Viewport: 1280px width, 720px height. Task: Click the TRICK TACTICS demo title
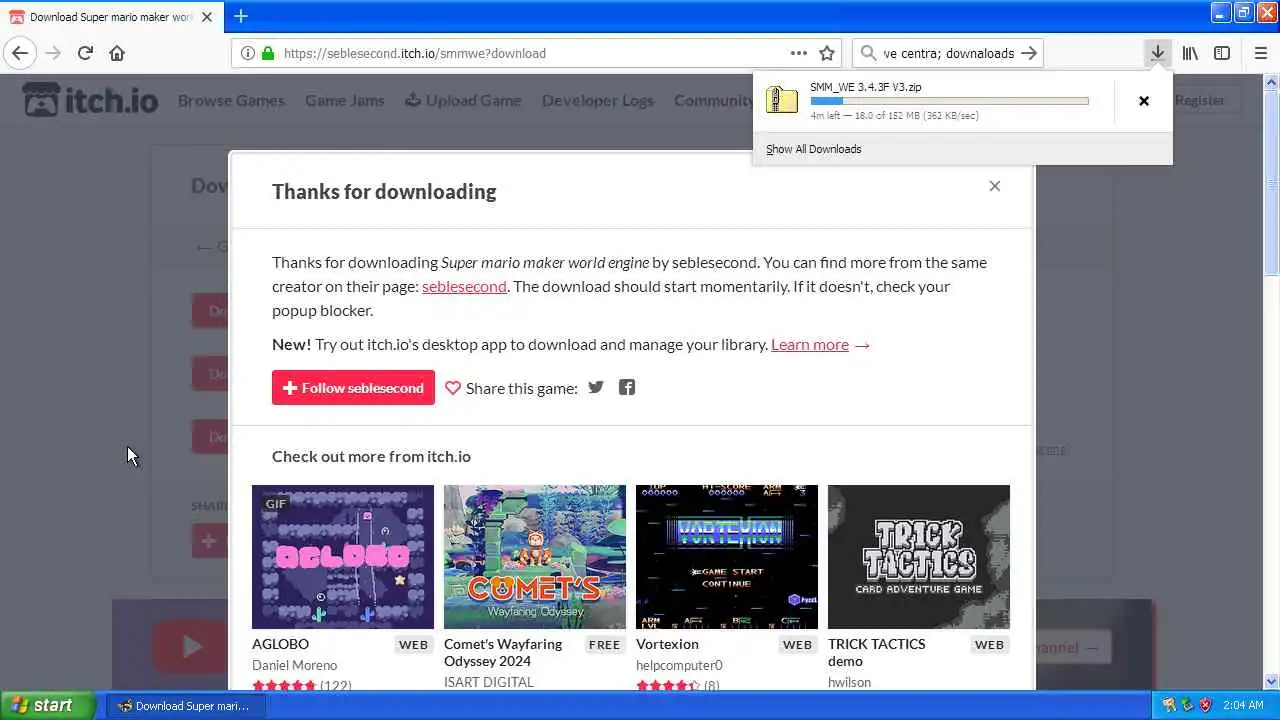point(877,652)
